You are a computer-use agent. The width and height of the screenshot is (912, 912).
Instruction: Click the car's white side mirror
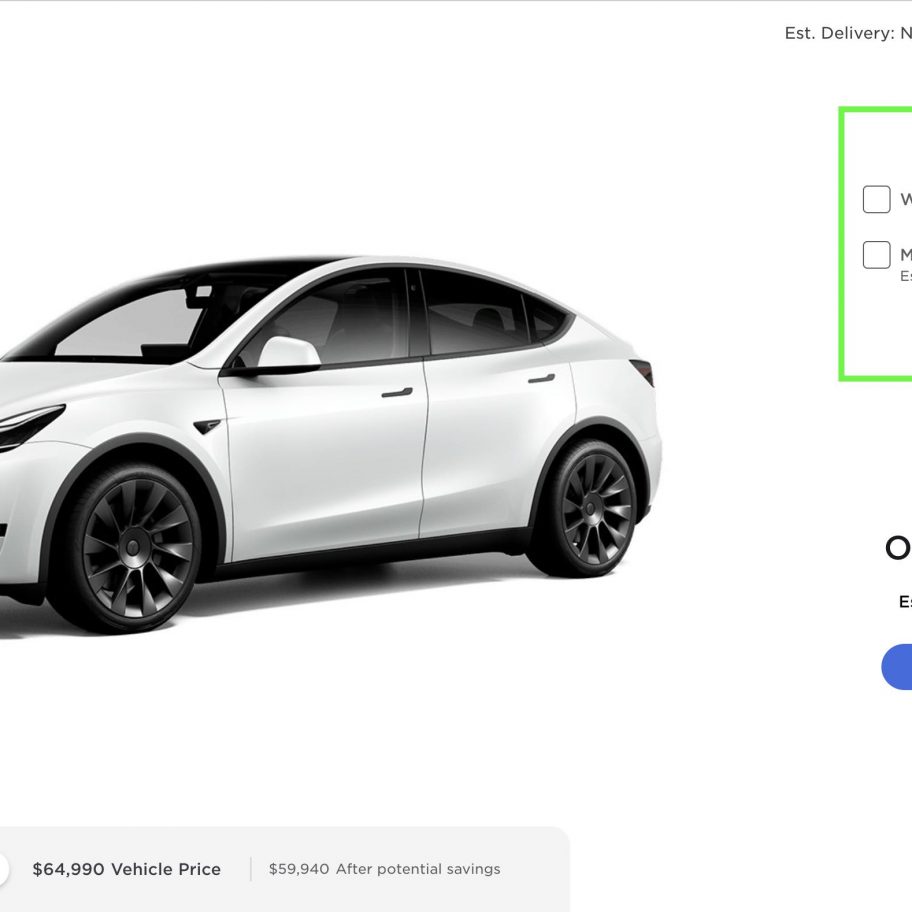[x=289, y=352]
